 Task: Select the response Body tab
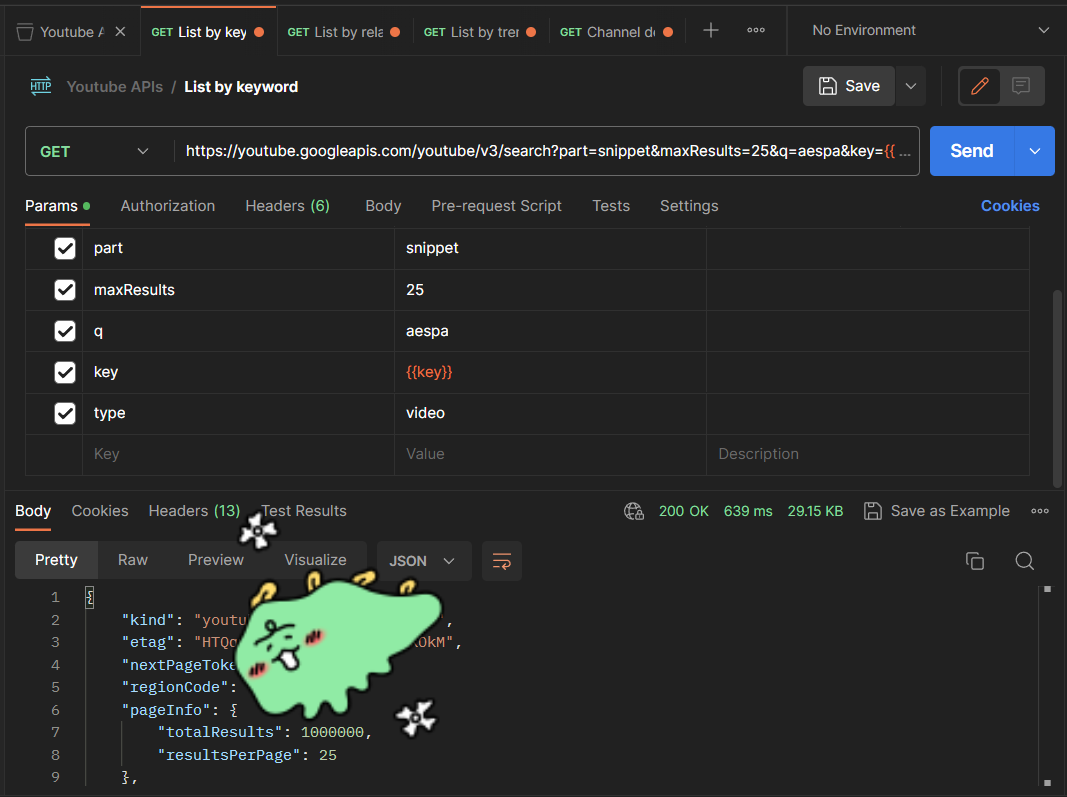pos(33,511)
